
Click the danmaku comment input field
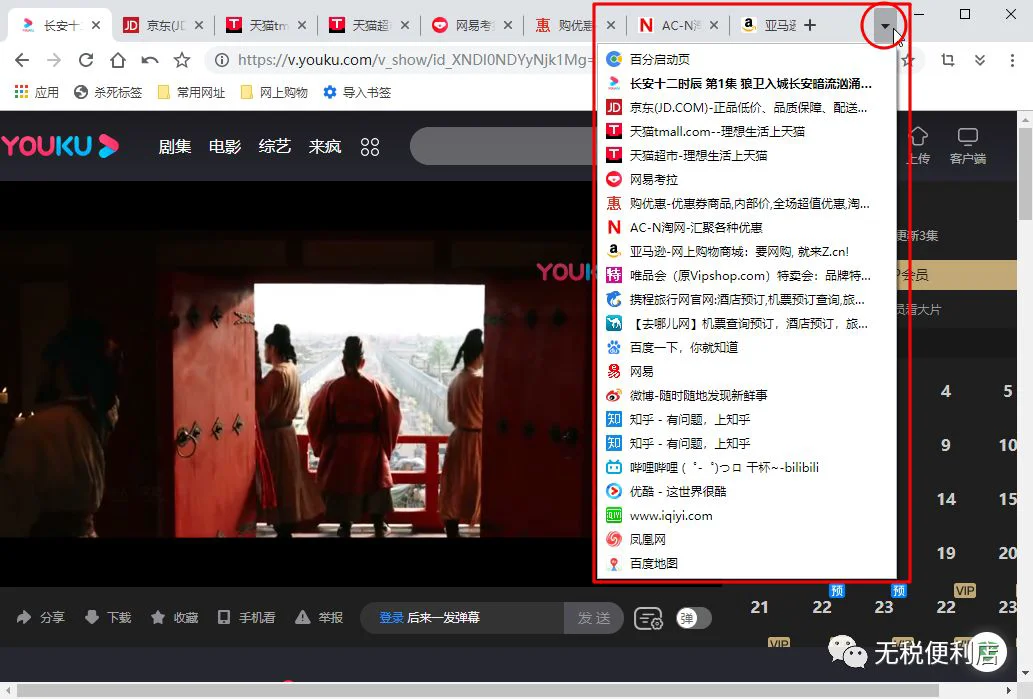[x=462, y=618]
